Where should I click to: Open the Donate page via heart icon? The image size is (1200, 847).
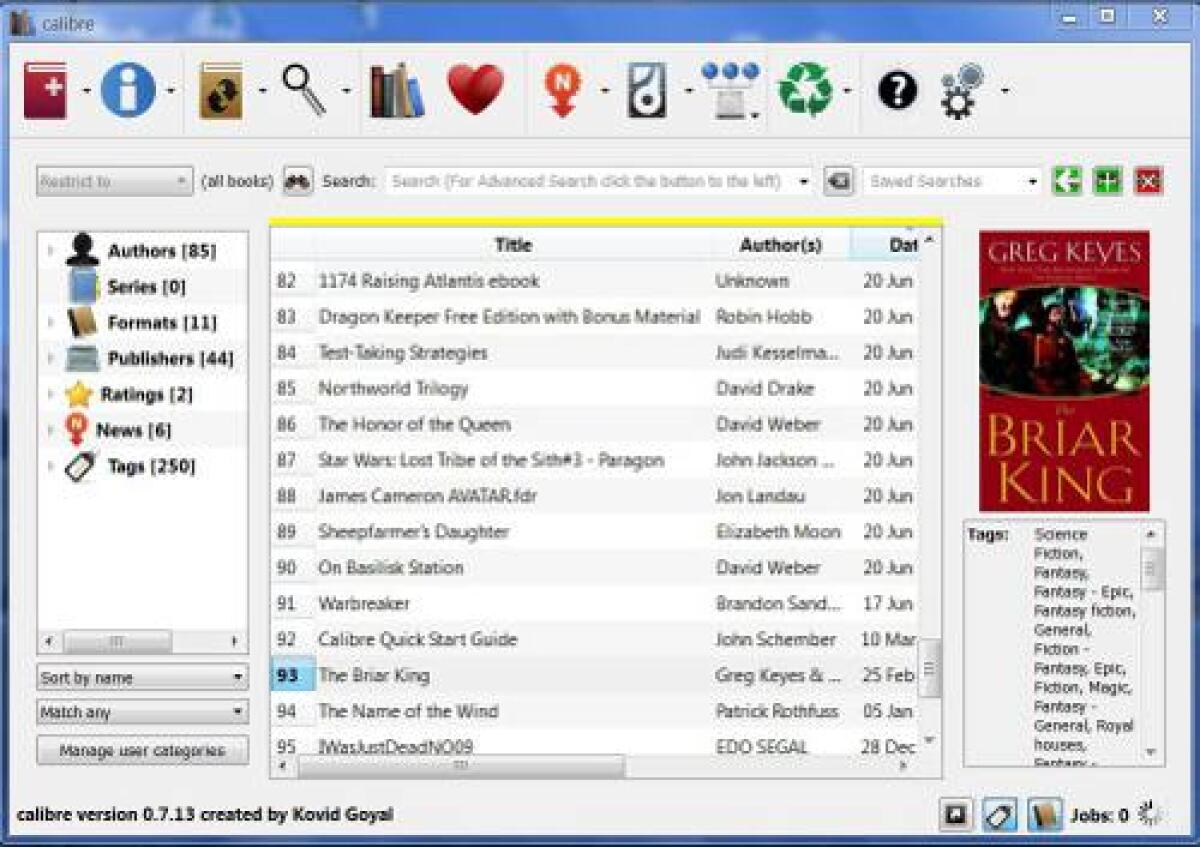pyautogui.click(x=478, y=88)
